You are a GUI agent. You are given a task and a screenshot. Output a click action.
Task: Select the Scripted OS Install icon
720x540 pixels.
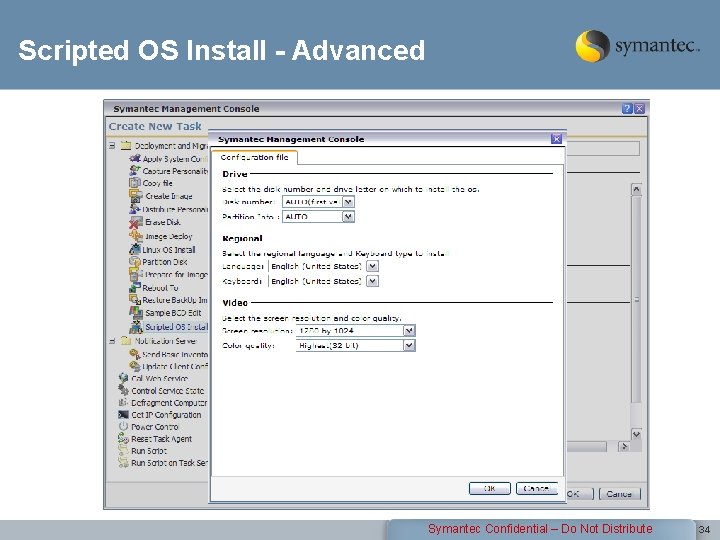136,326
